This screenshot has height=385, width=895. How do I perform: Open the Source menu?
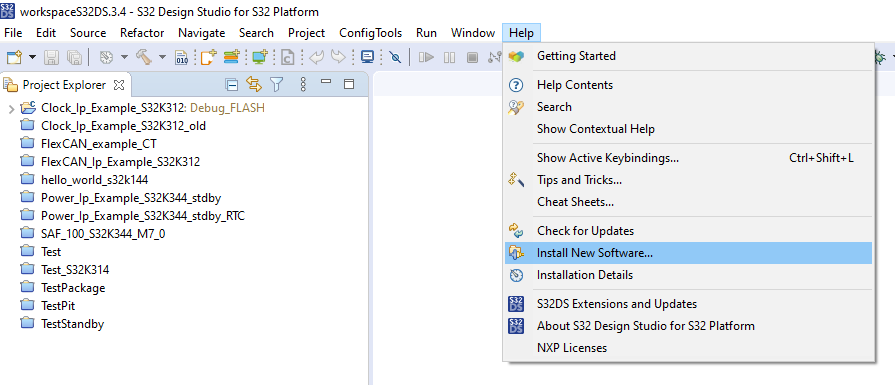pos(88,33)
